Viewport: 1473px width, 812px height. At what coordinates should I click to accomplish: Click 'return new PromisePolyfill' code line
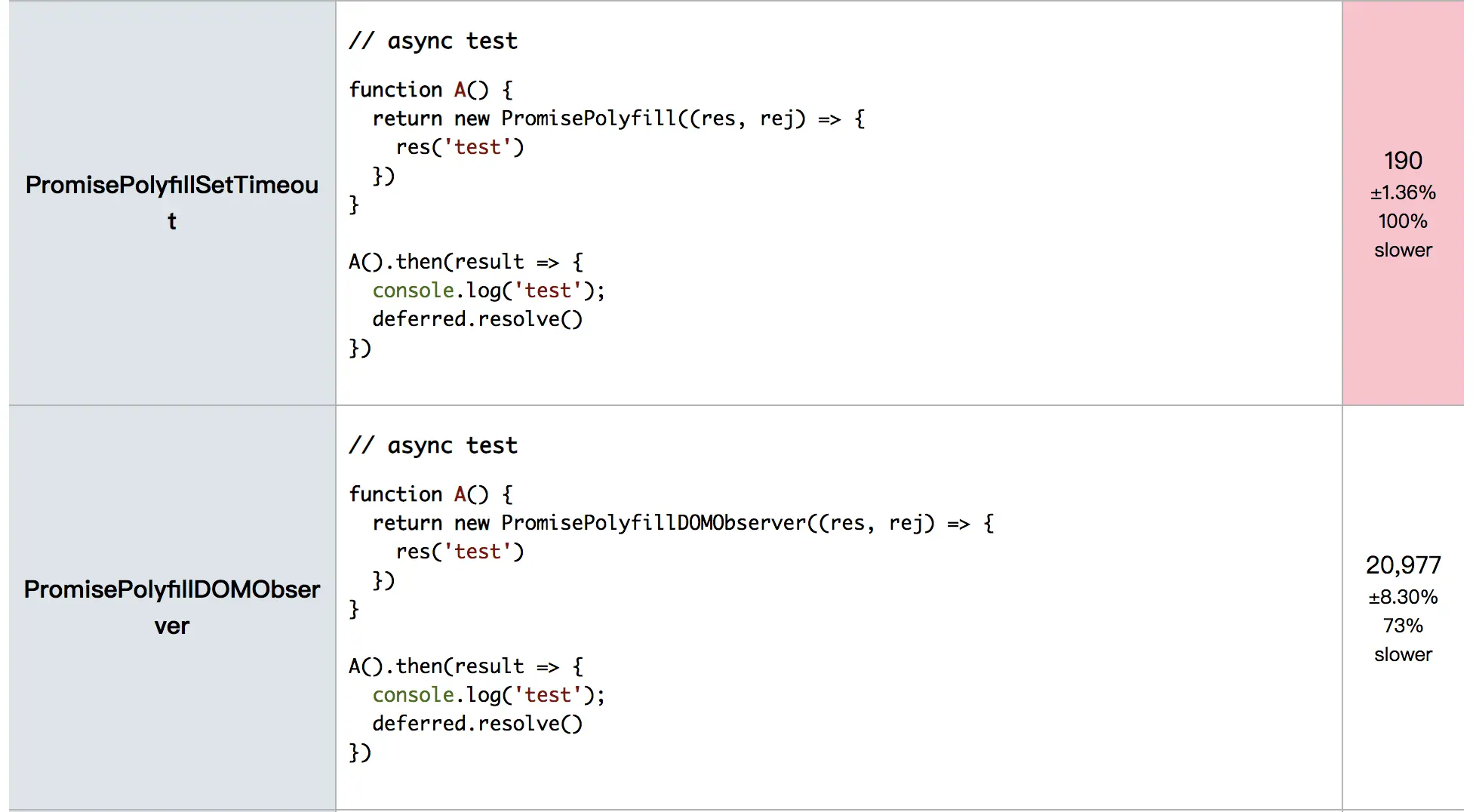pos(619,118)
